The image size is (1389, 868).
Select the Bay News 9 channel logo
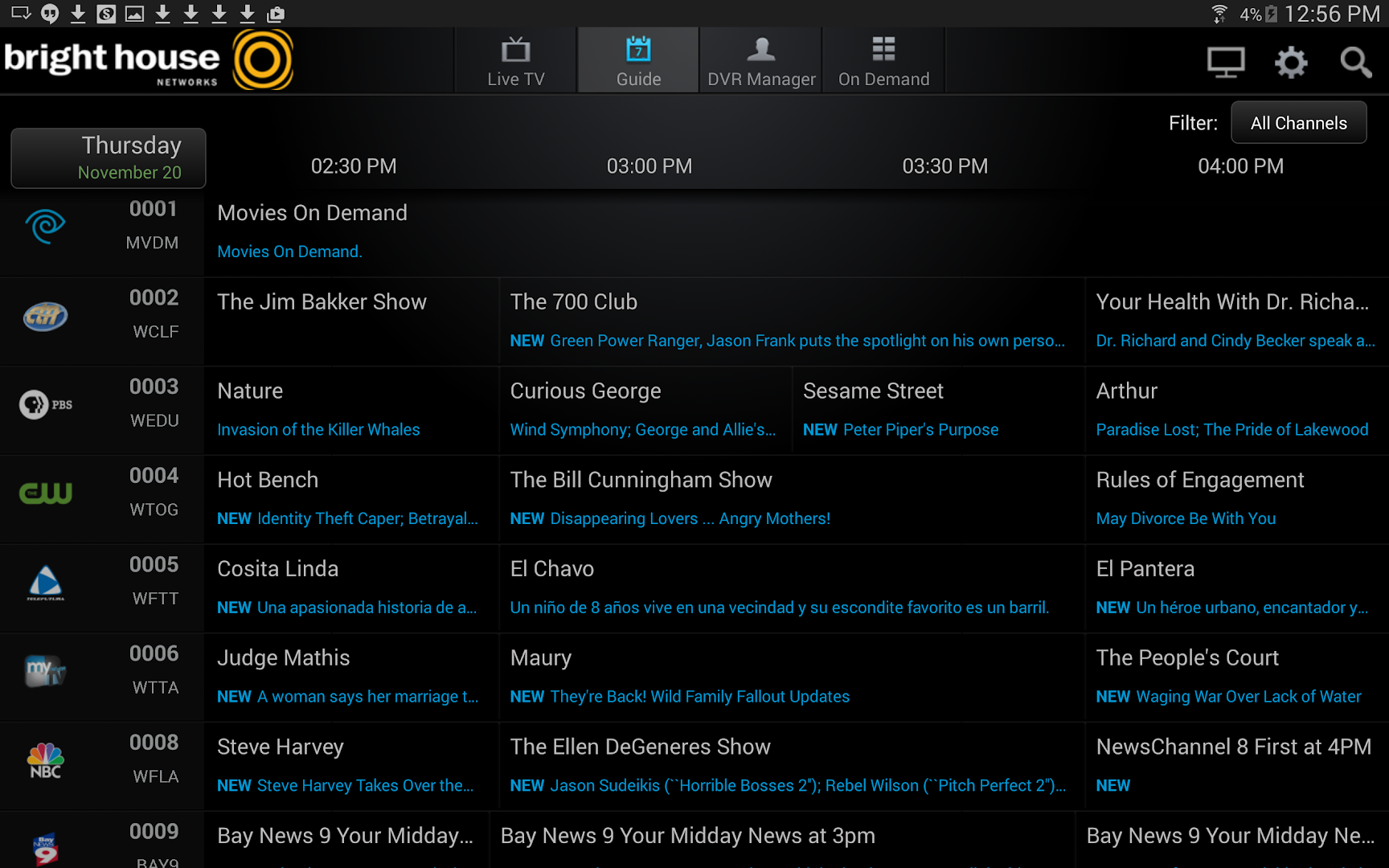tap(45, 850)
